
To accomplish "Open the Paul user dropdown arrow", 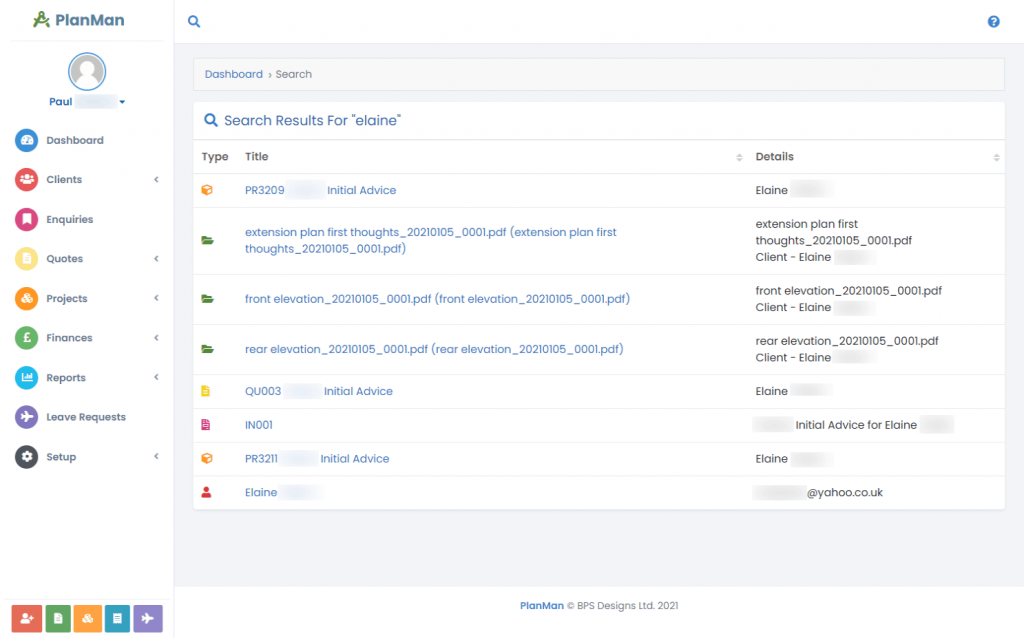I will (122, 102).
